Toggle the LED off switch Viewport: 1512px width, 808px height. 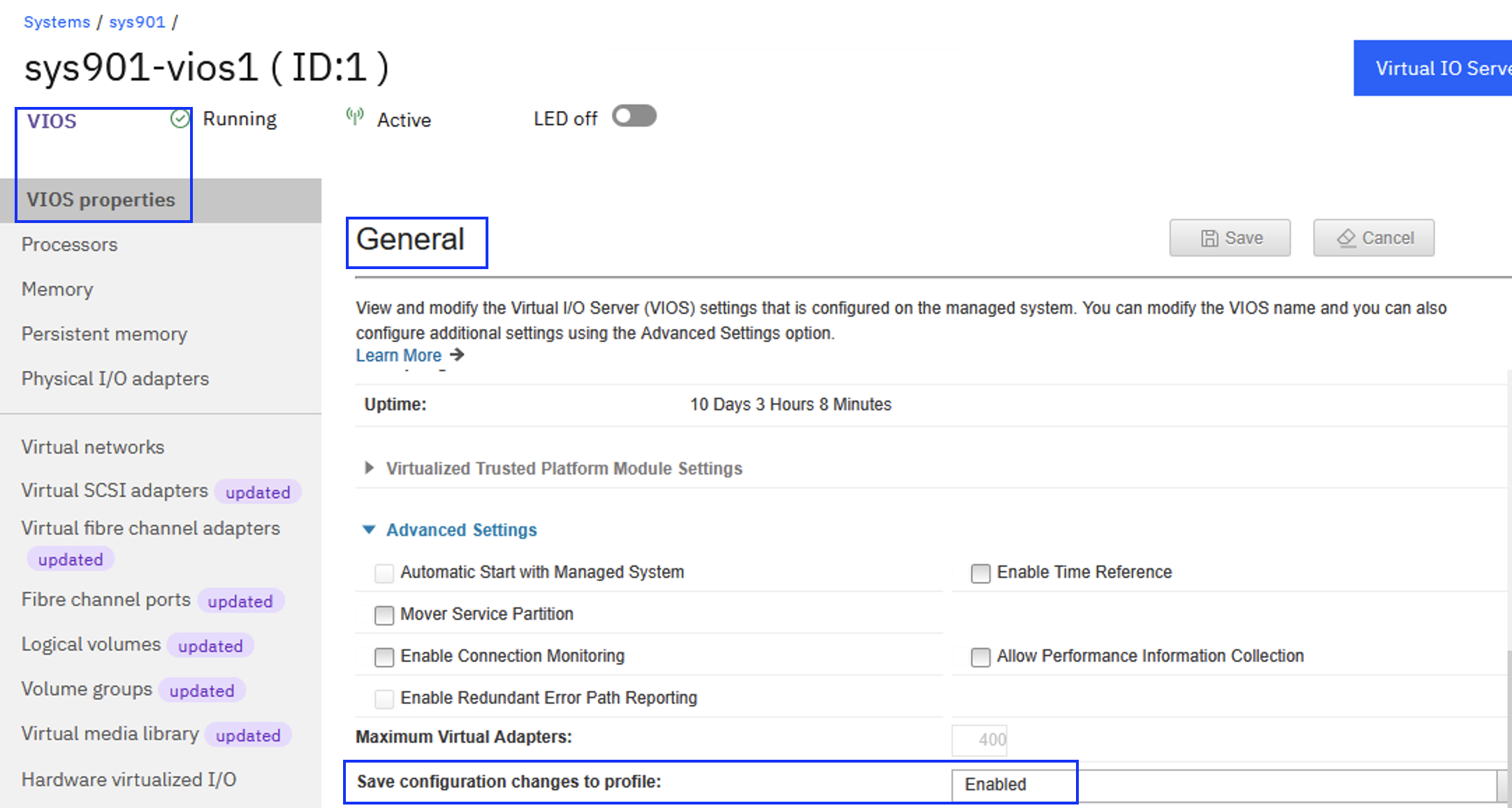click(634, 116)
